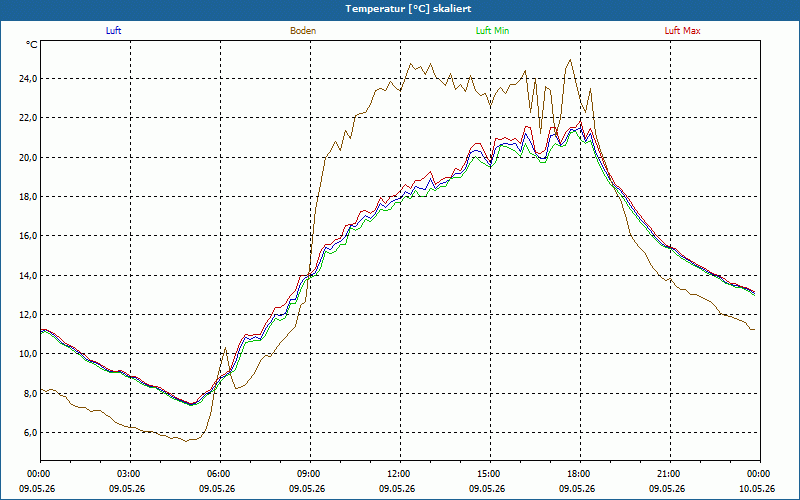The height and width of the screenshot is (500, 800).
Task: Click the 20,0 y-axis value
Action: tap(28, 157)
